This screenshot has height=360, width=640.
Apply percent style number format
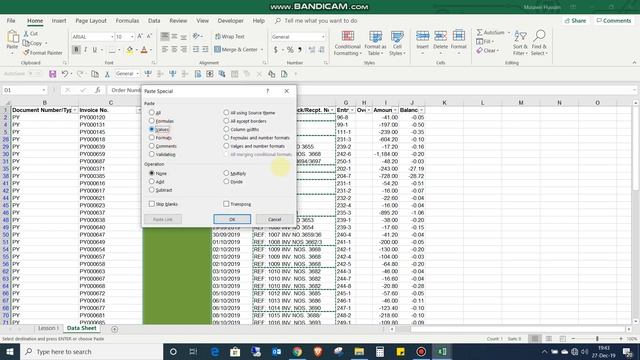coord(290,50)
